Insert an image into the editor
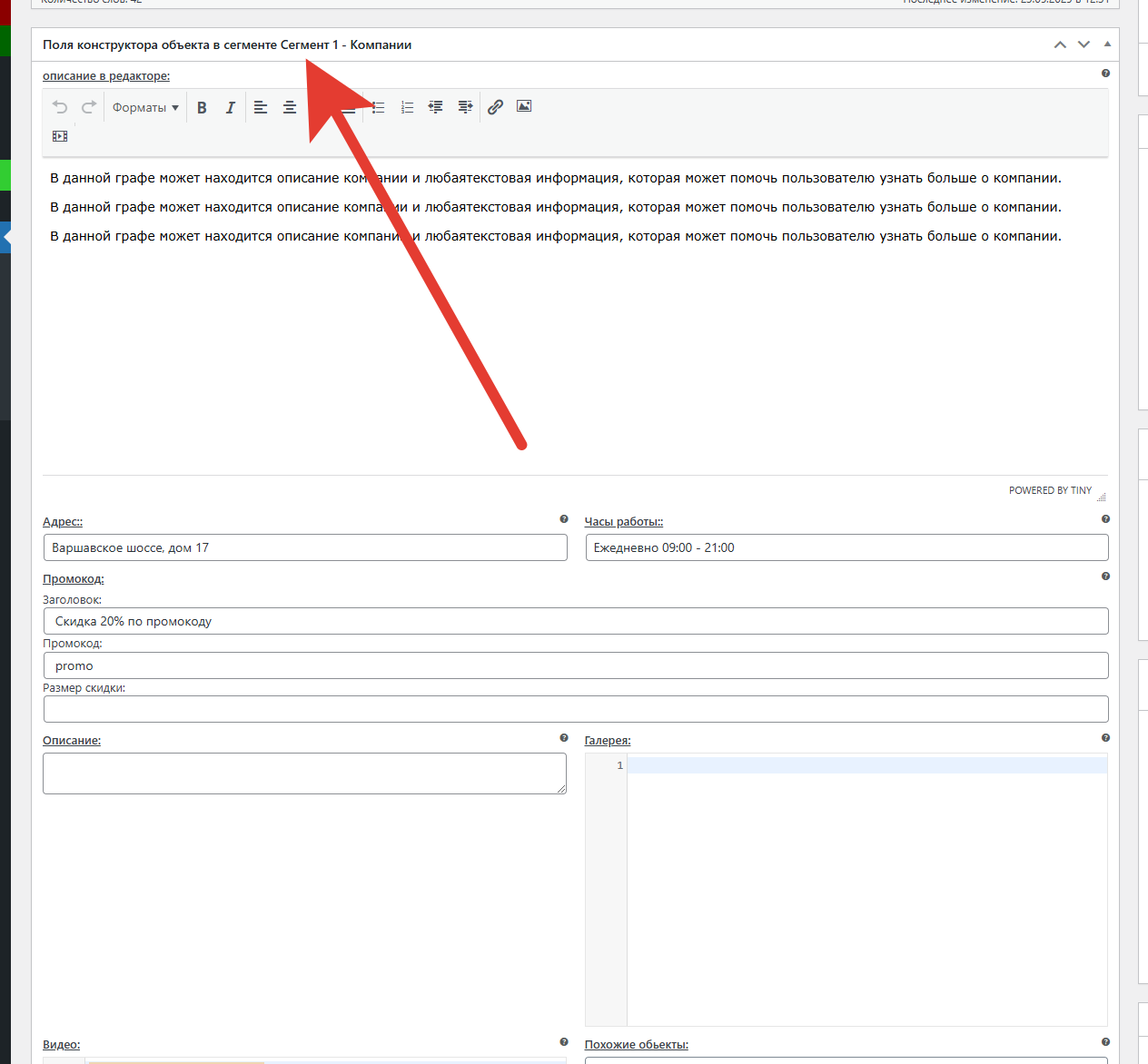Image resolution: width=1148 pixels, height=1064 pixels. (x=524, y=106)
